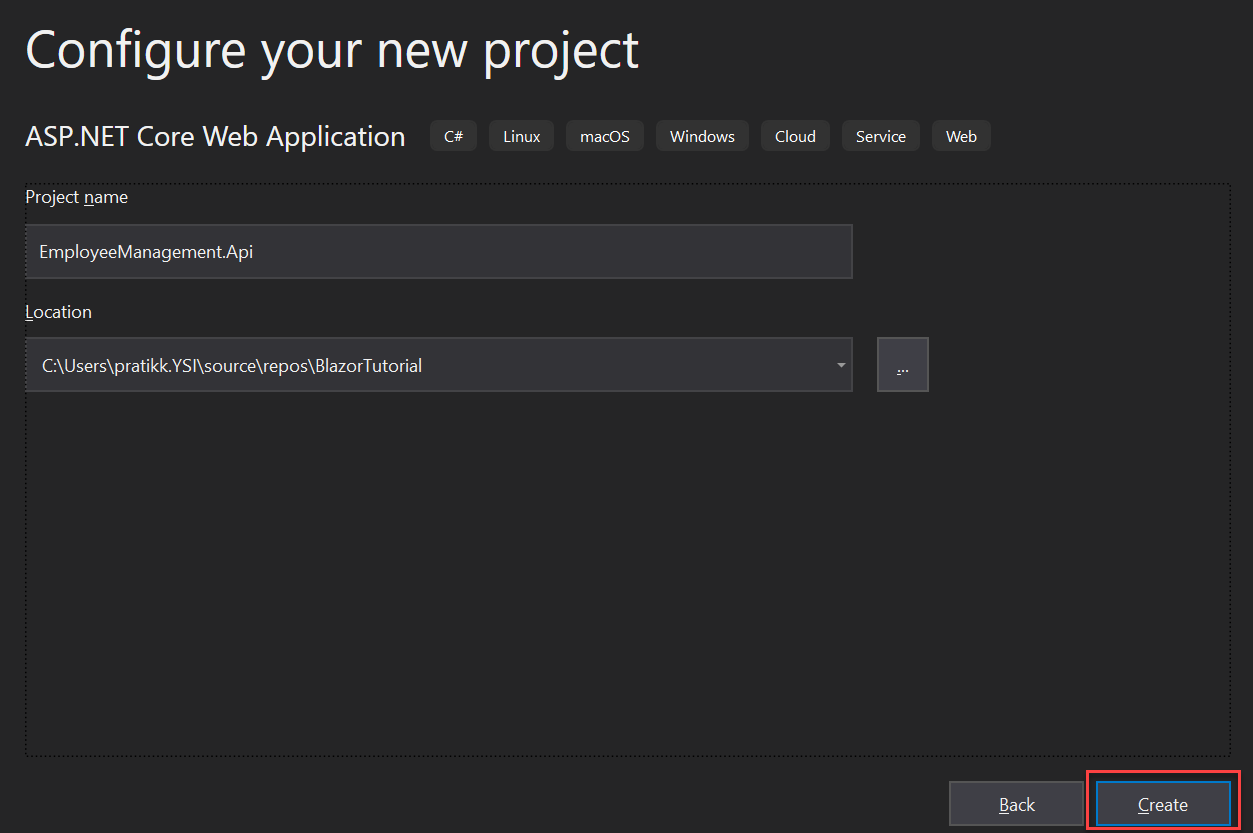Click the C# language tag
Screen dimensions: 1253x833
[x=453, y=136]
